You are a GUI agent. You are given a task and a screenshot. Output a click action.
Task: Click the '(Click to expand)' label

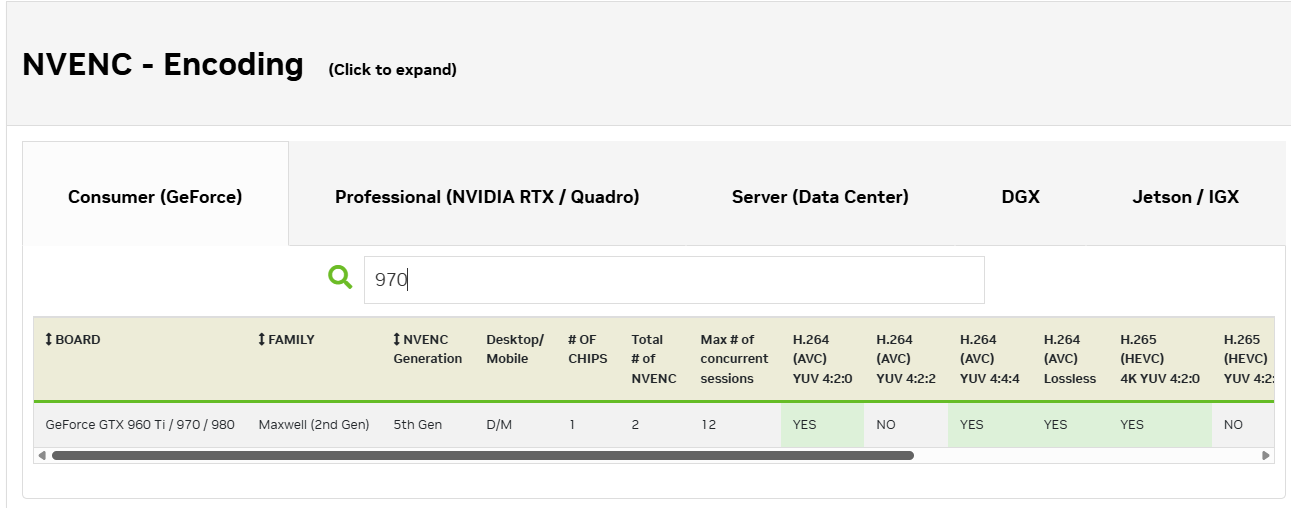pyautogui.click(x=392, y=70)
